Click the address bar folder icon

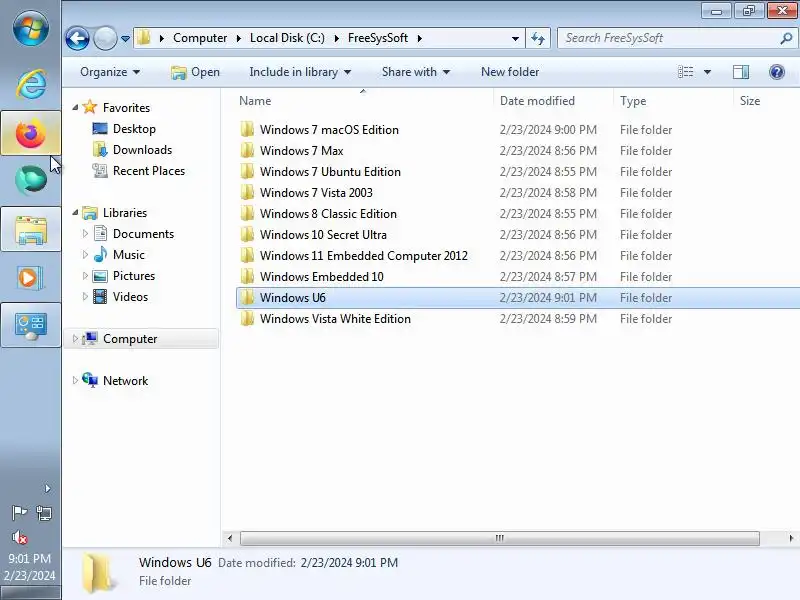click(x=144, y=38)
